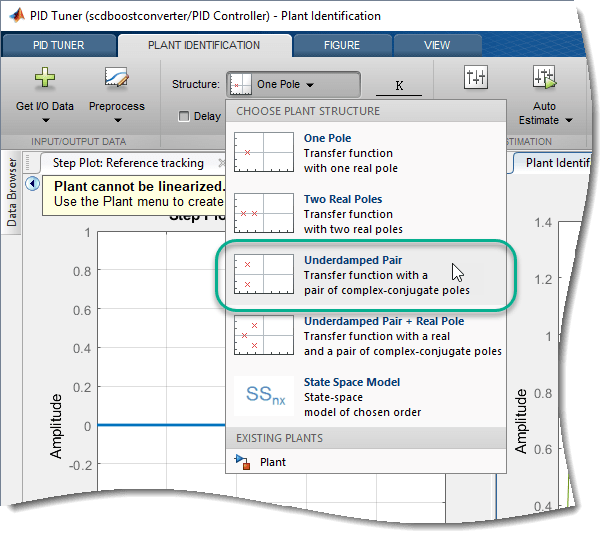The height and width of the screenshot is (539, 608).
Task: Select the PLANT IDENTIFICATION tab
Action: tap(204, 45)
